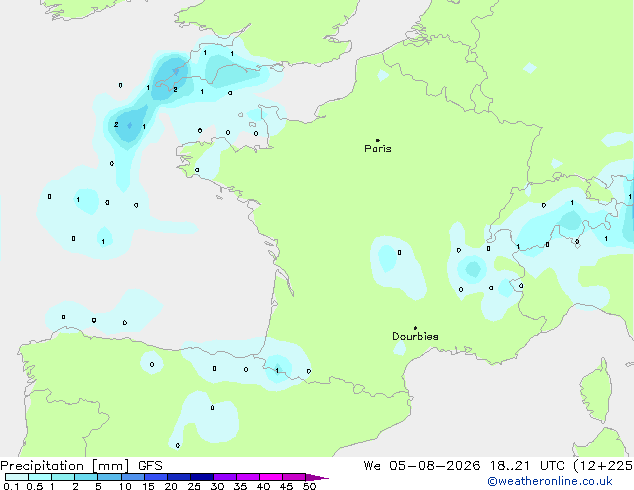Click the legend label '15'
The width and height of the screenshot is (634, 490).
click(148, 486)
